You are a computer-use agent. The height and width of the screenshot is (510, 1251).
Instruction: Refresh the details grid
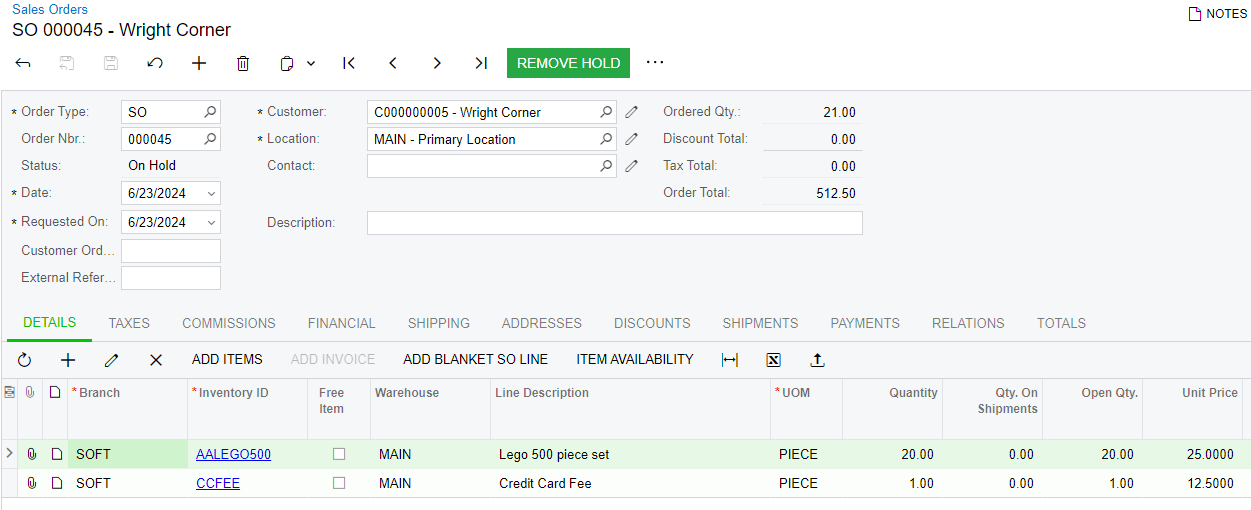[25, 360]
